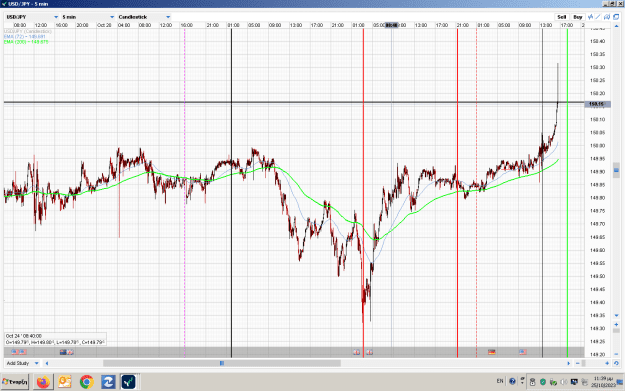Click the Buy button
This screenshot has width=625, height=391.
point(578,17)
